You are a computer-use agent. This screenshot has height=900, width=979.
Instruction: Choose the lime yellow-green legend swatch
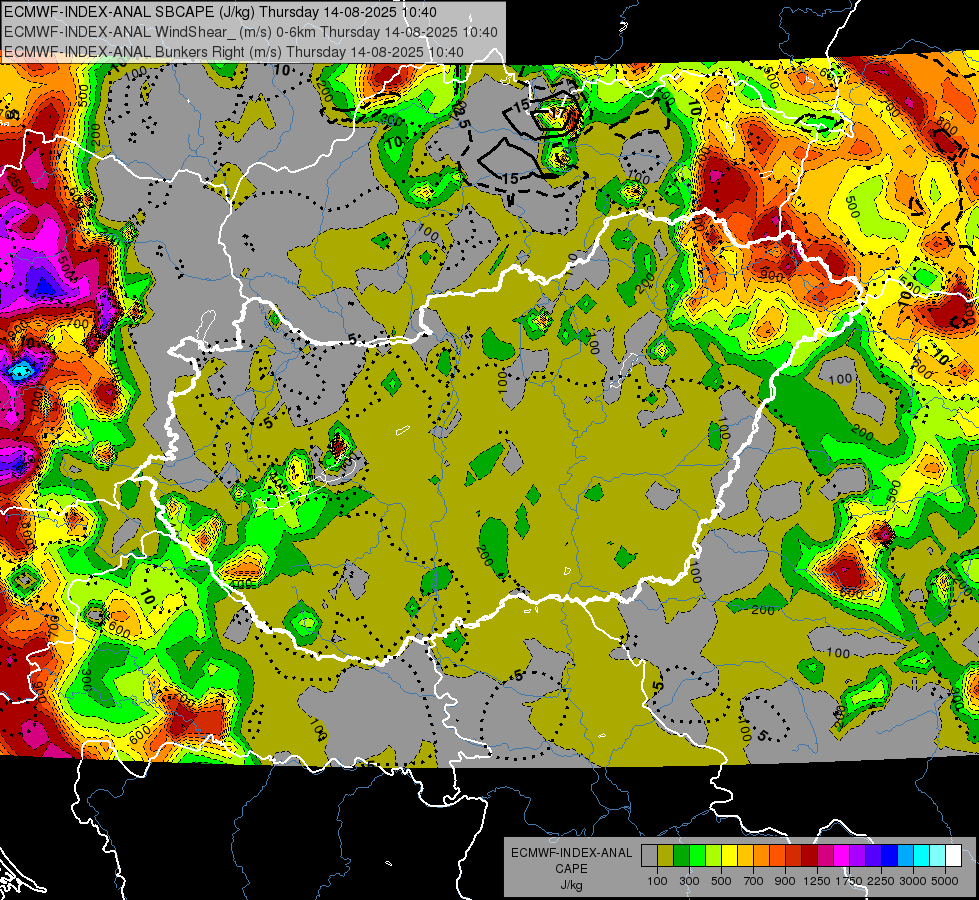tap(714, 856)
